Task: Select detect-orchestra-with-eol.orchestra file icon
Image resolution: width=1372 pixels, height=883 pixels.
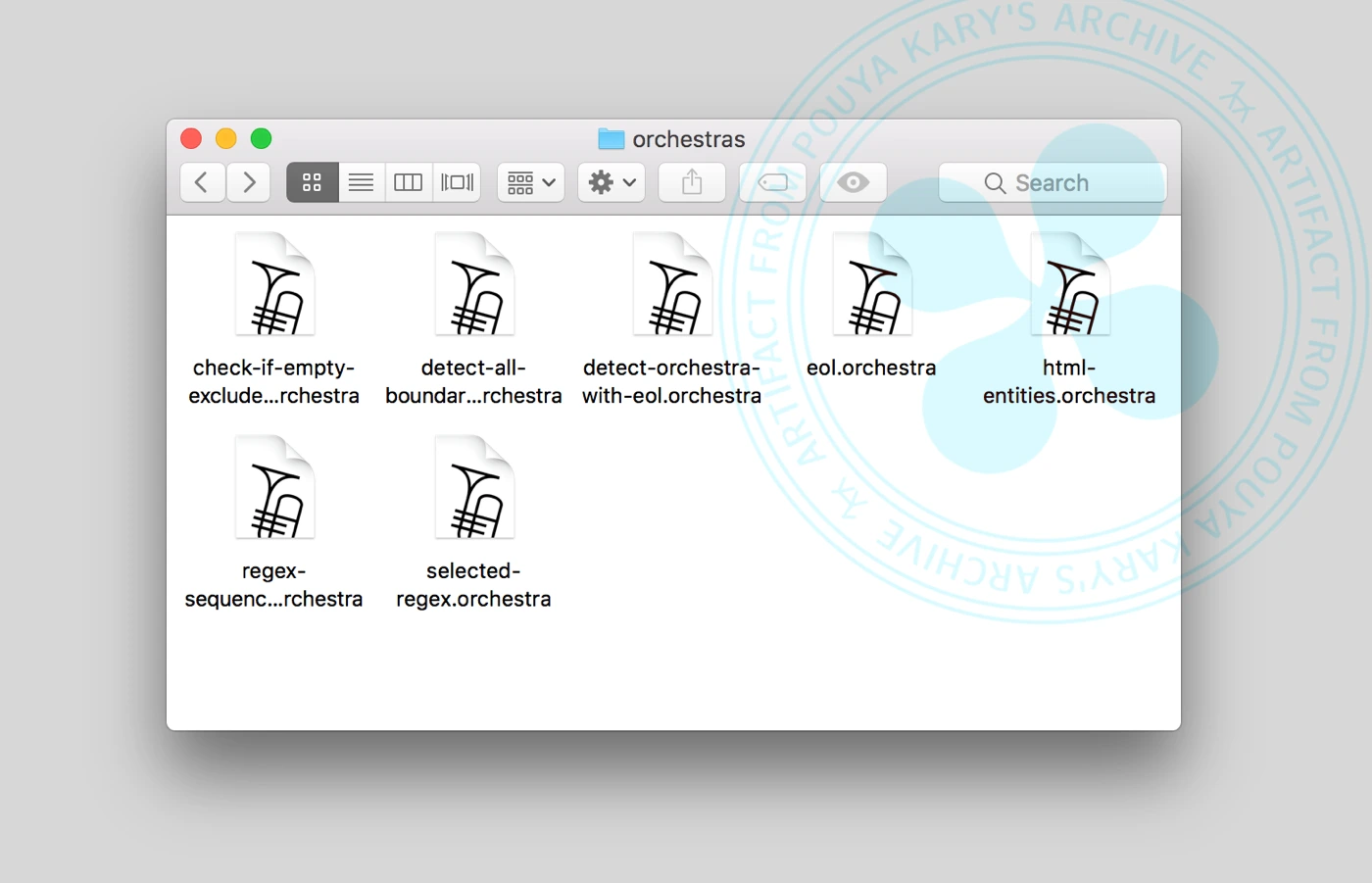Action: point(672,285)
